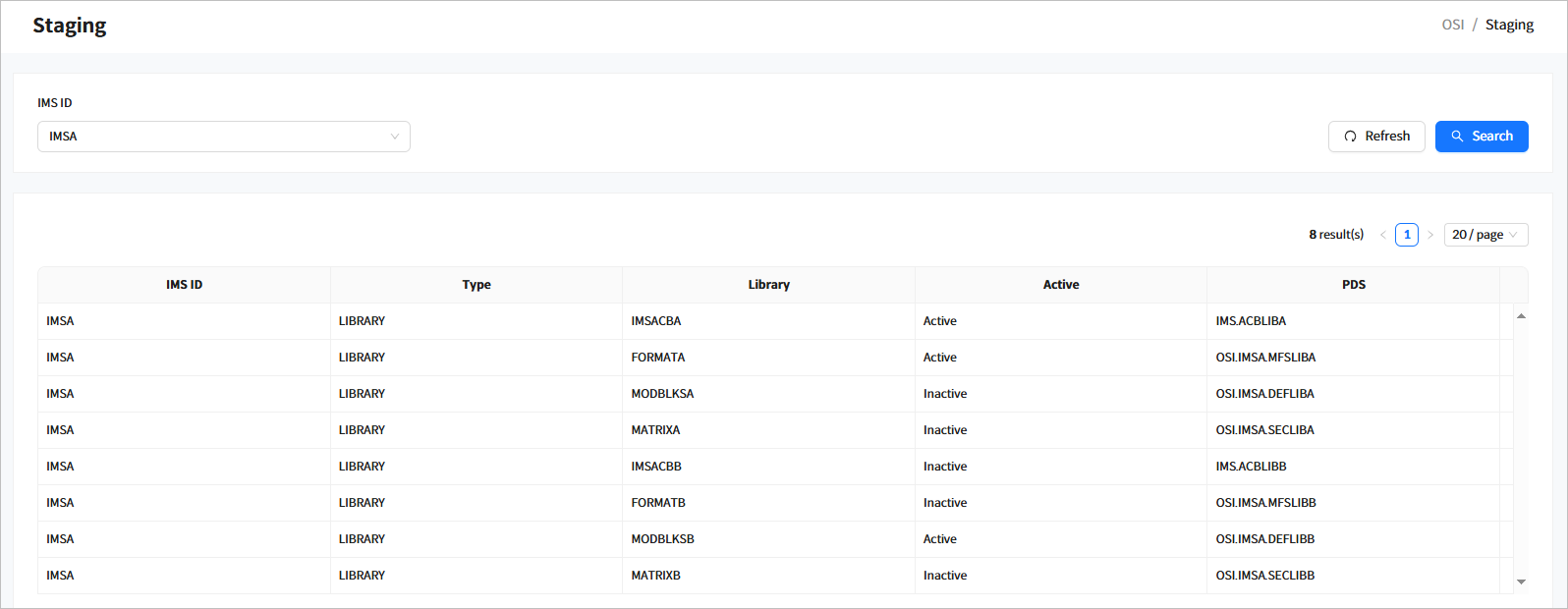Go to previous page arrow
Viewport: 1568px width, 609px height.
[x=1382, y=235]
